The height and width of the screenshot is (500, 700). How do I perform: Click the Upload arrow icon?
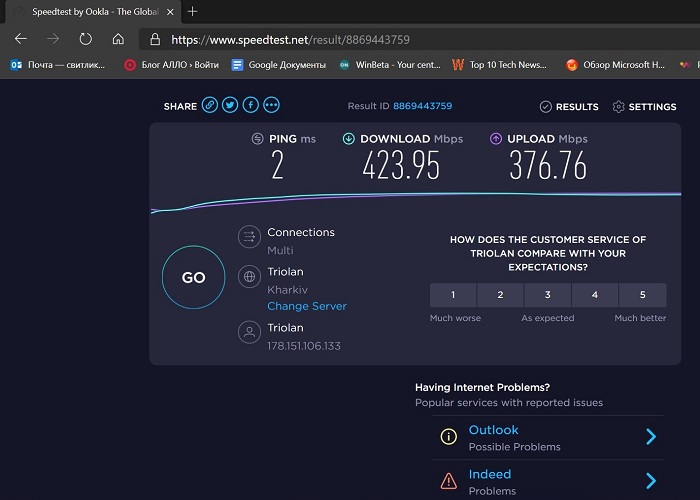click(496, 139)
